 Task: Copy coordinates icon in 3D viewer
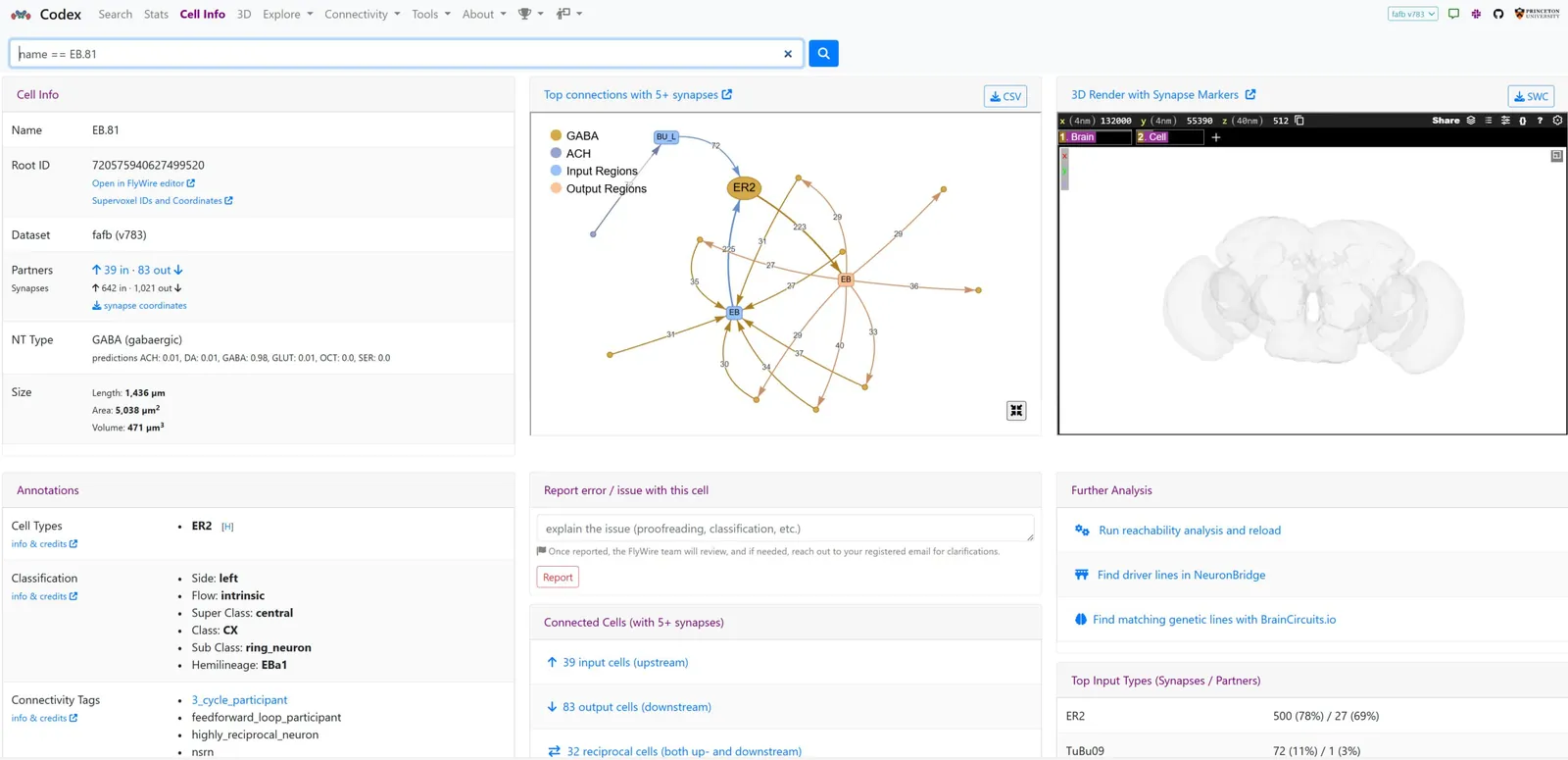tap(1299, 121)
